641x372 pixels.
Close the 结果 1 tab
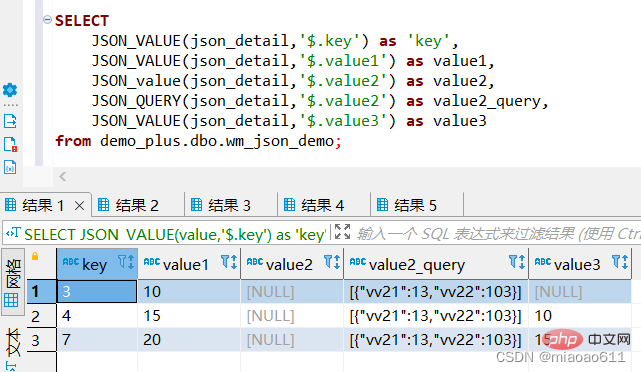(80, 206)
